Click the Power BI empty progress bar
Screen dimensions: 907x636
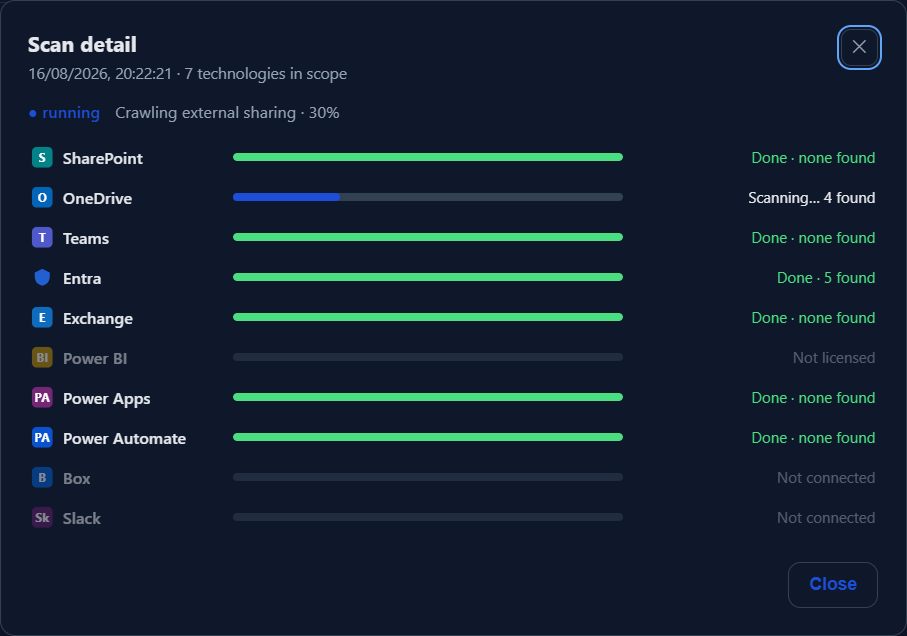427,357
